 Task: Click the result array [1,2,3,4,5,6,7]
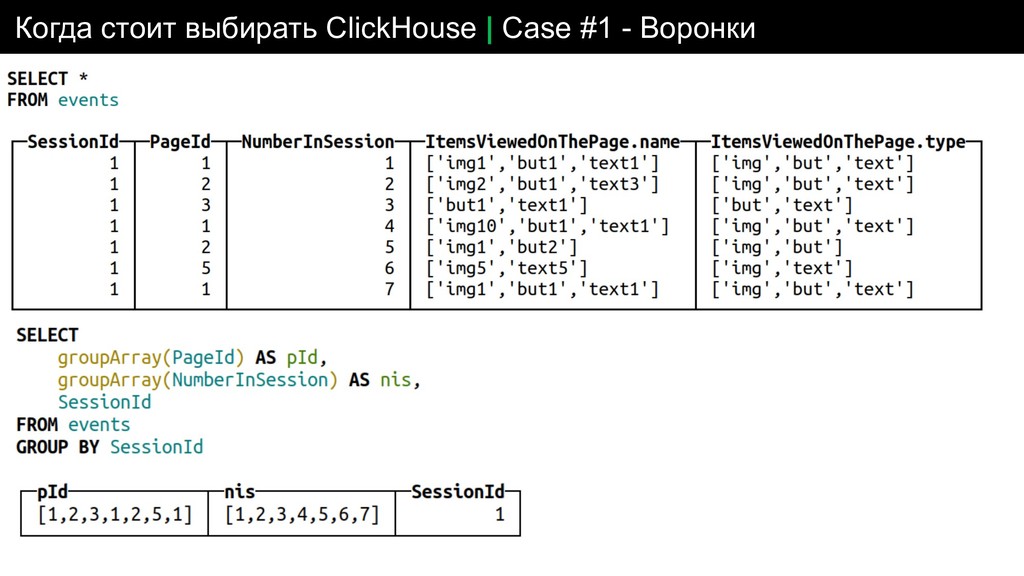tap(302, 515)
